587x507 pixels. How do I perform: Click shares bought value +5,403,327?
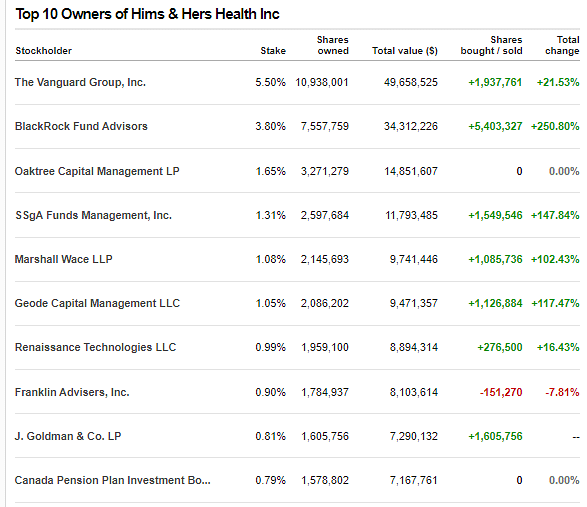coord(495,127)
